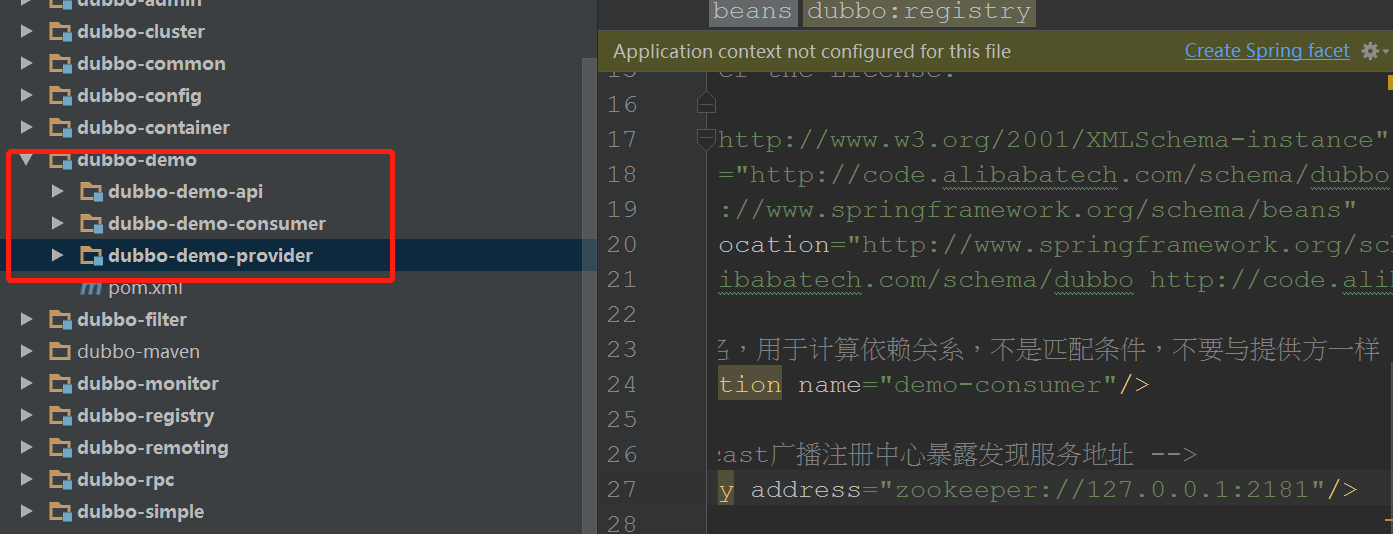Image resolution: width=1393 pixels, height=534 pixels.
Task: Click the dubbo-demo-provider module icon
Action: [92, 256]
